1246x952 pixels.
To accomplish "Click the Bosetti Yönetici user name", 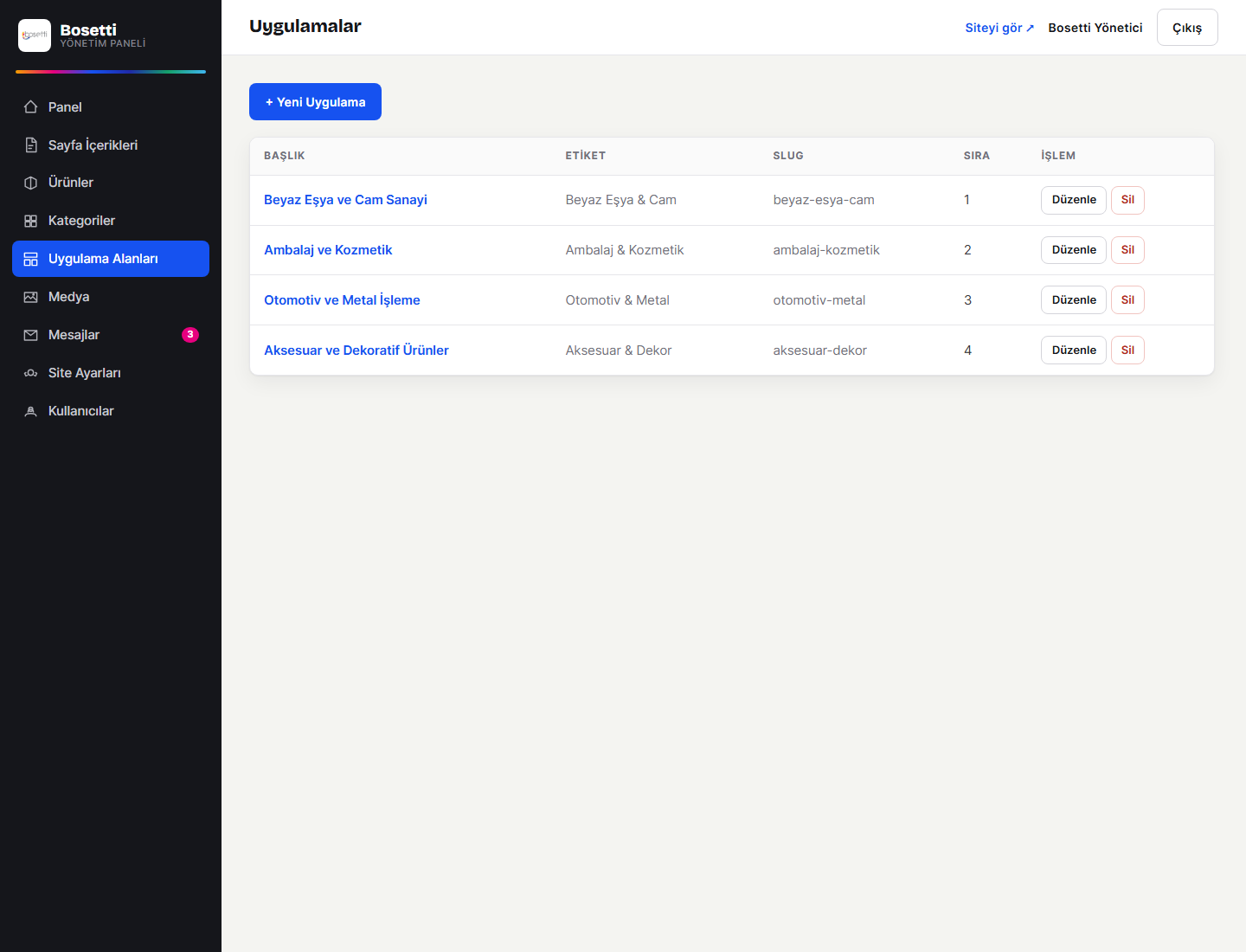I will [1095, 28].
